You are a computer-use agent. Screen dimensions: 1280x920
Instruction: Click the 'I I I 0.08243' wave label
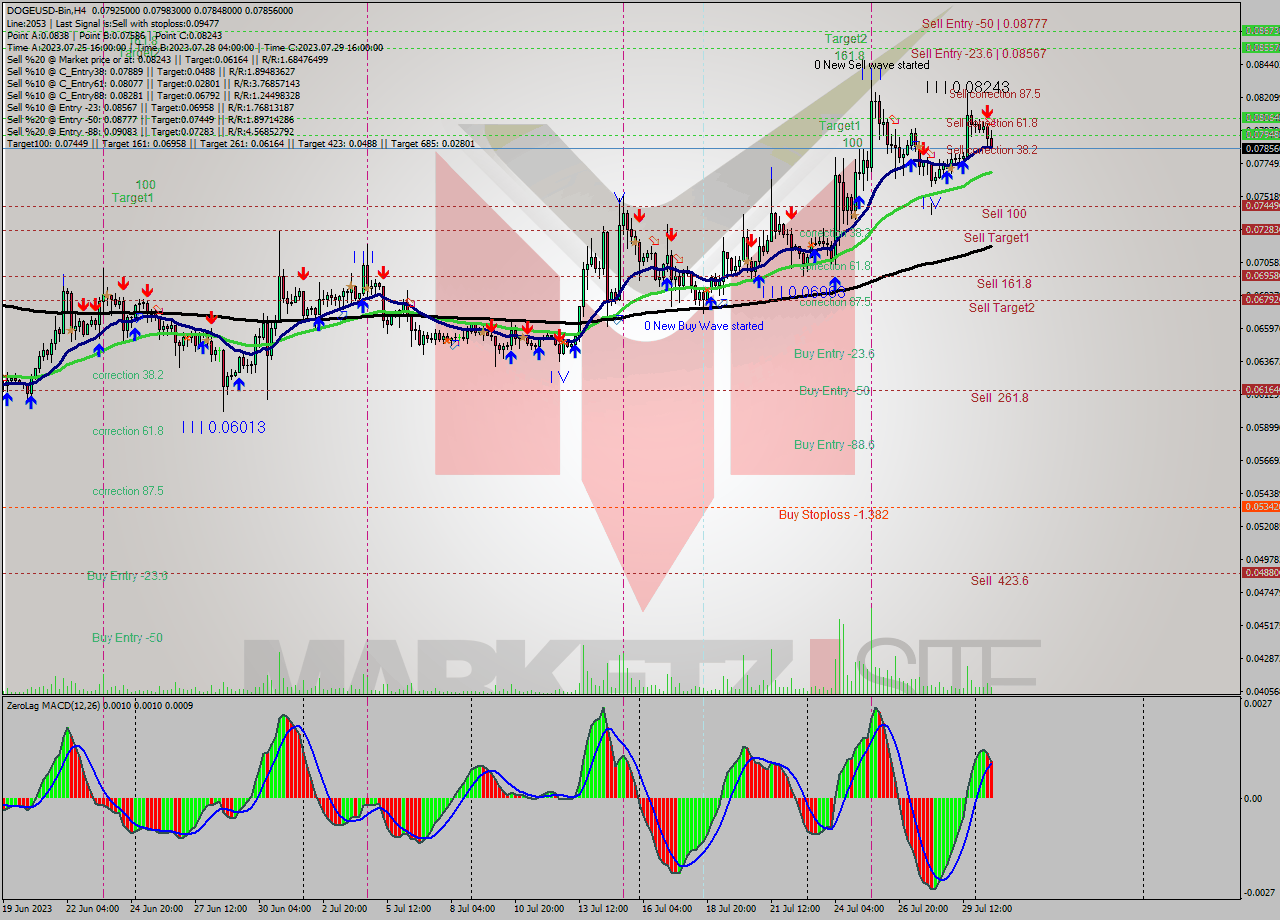coord(967,87)
